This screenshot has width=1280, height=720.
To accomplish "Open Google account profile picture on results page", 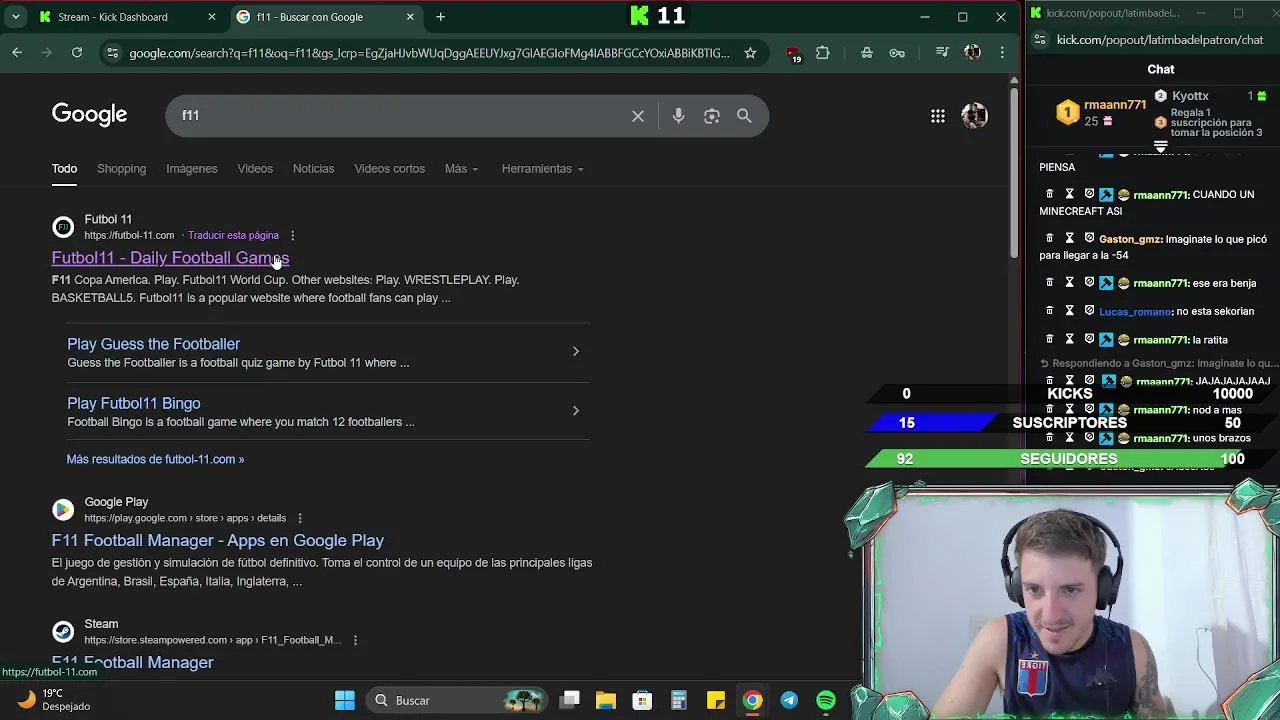I will (974, 116).
